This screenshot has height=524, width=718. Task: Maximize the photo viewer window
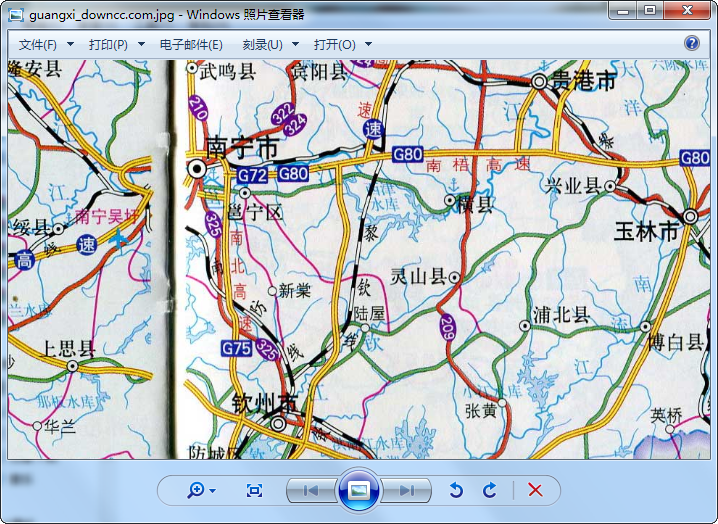point(650,11)
